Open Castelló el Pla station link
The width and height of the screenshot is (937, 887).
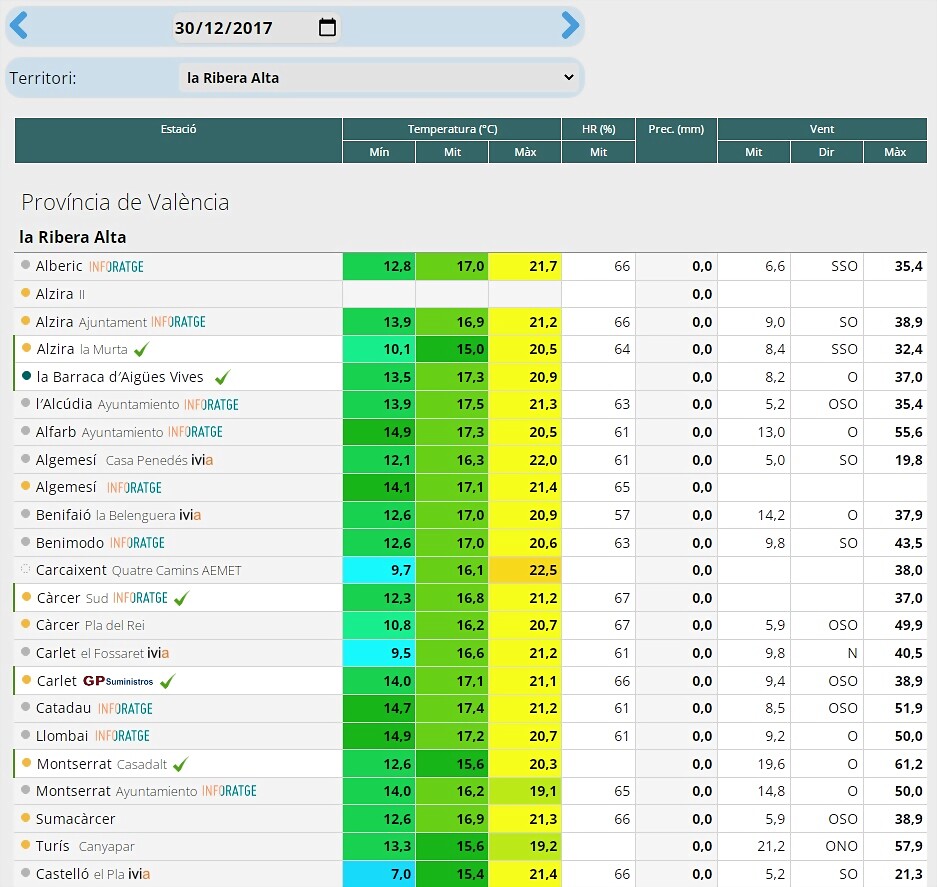coord(81,874)
